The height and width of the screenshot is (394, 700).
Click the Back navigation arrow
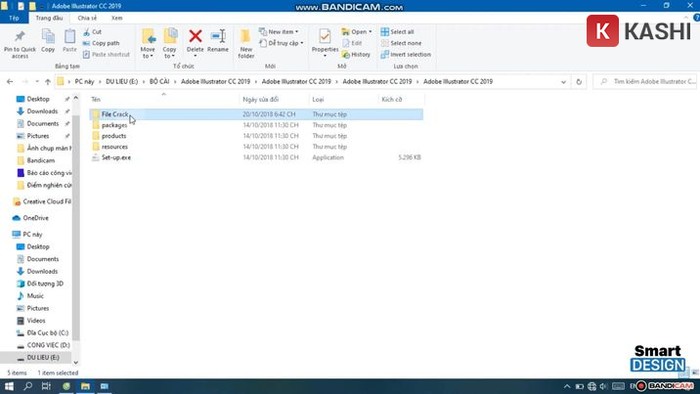coord(10,82)
